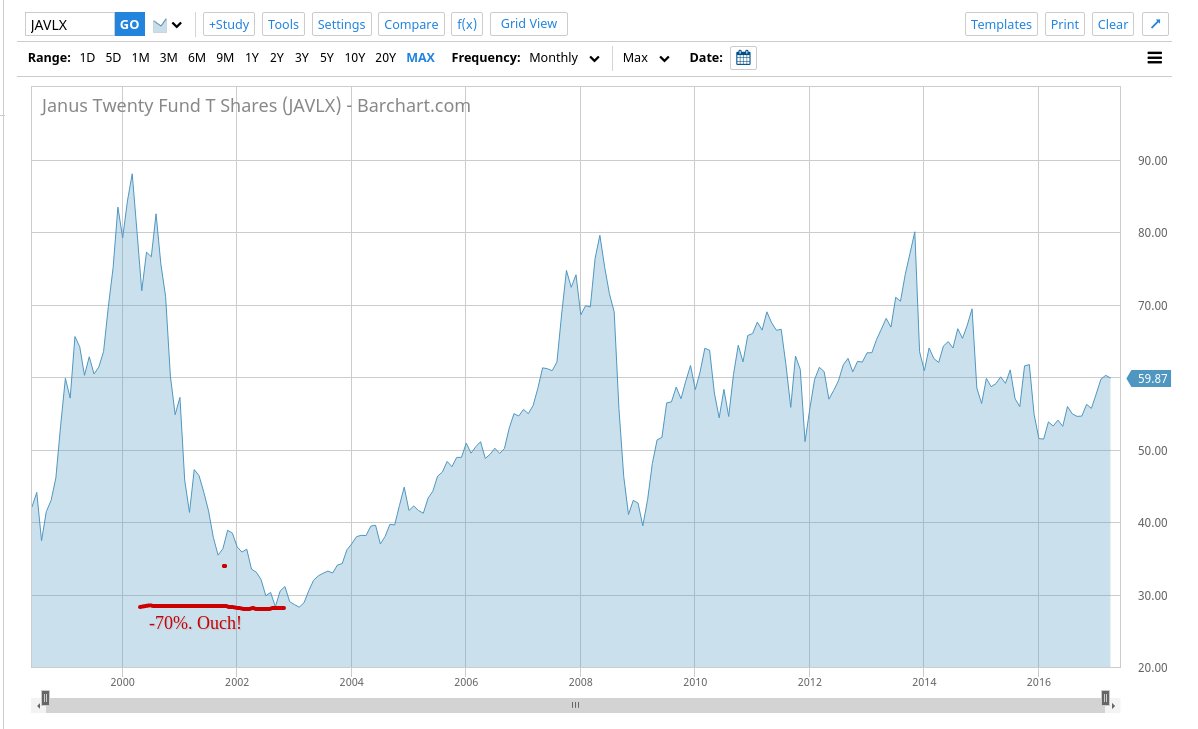Grab the right range slider handle

pos(1105,698)
